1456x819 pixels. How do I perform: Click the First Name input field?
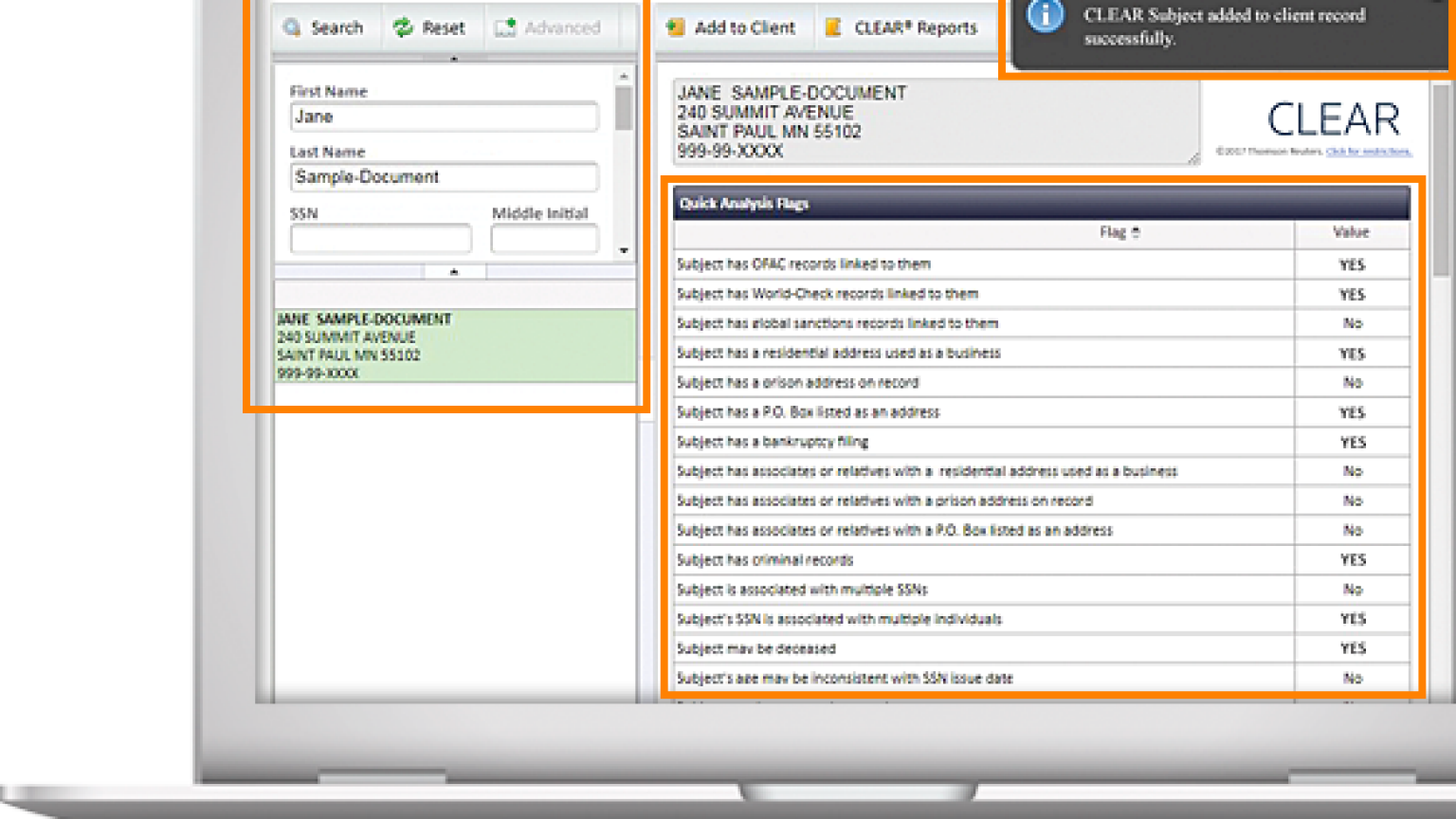(444, 117)
